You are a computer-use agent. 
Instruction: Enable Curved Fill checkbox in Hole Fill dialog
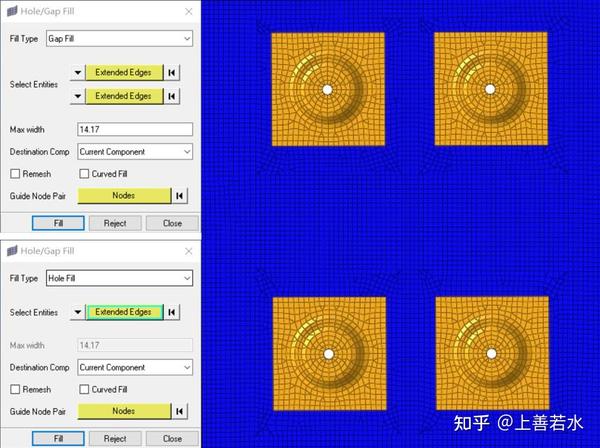coord(84,389)
